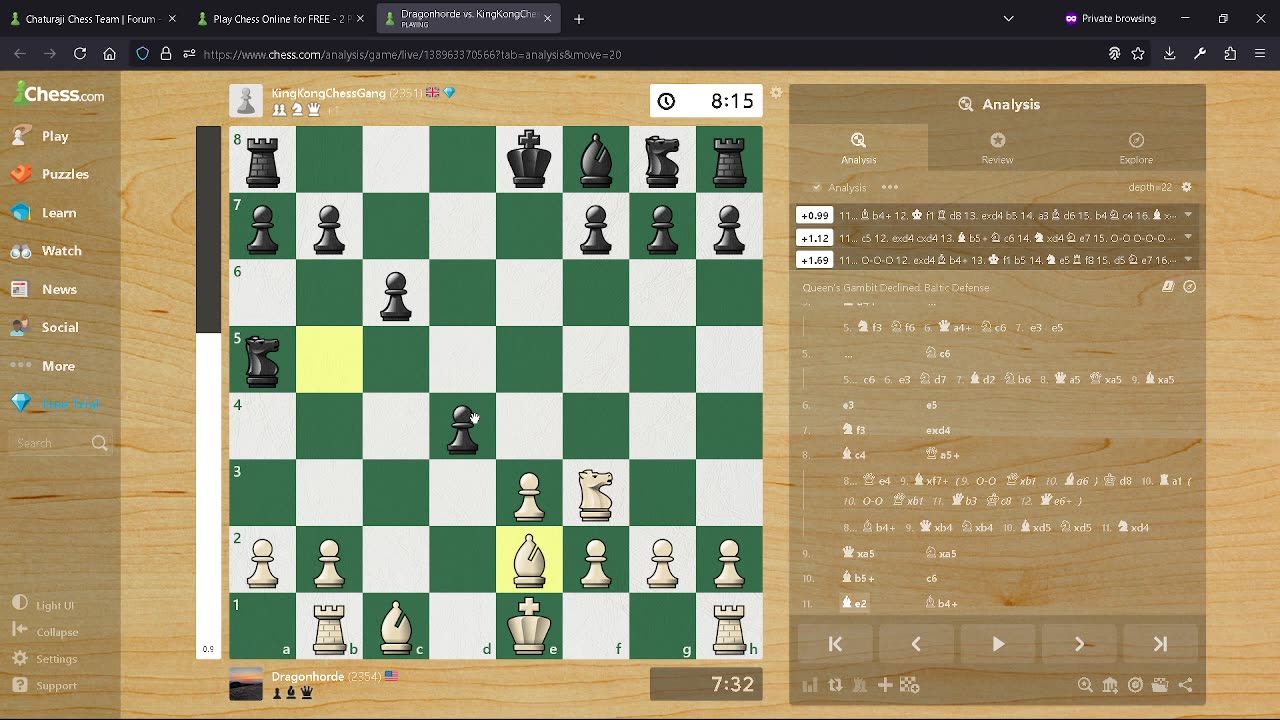Viewport: 1280px width, 720px height.
Task: Click the rook icon in bottom toolbar
Action: coord(860,685)
